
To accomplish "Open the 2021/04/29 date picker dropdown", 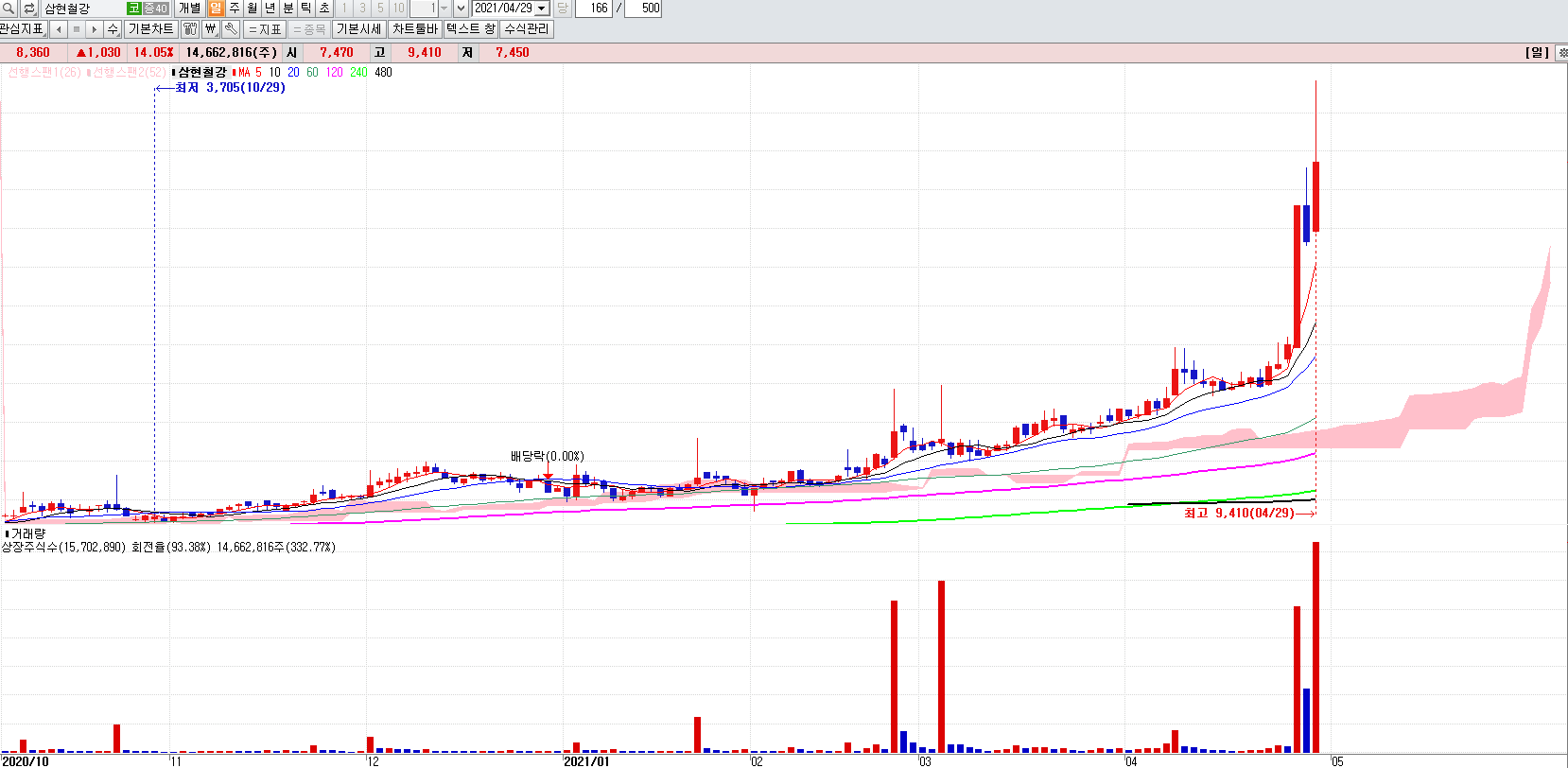I will (x=542, y=8).
